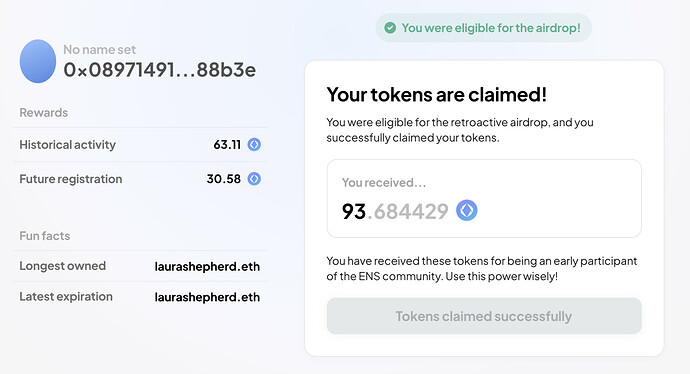Viewport: 690px width, 374px height.
Task: Click the You were eligible for the airdrop banner
Action: click(x=484, y=28)
